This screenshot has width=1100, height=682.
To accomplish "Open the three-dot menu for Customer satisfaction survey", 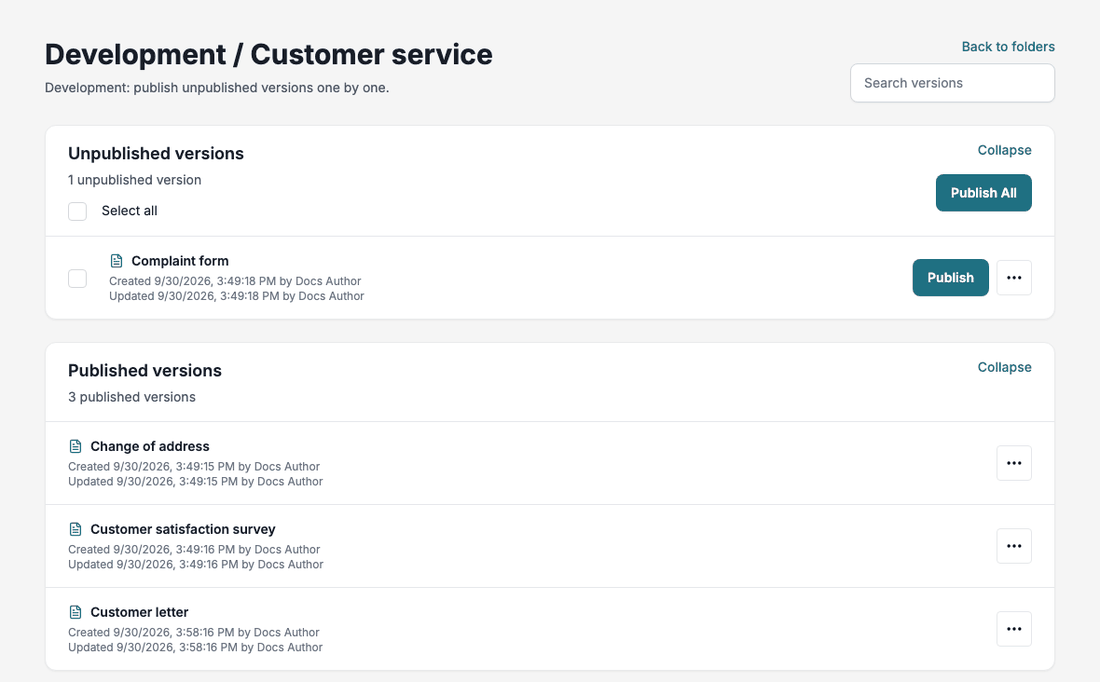I will (x=1014, y=546).
